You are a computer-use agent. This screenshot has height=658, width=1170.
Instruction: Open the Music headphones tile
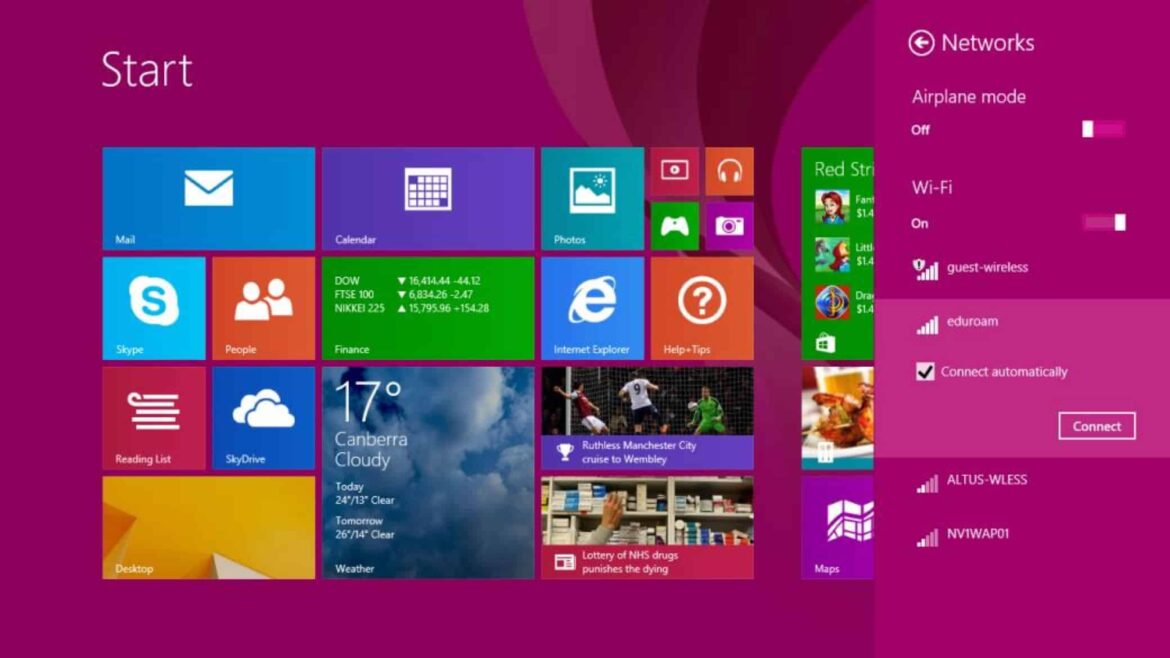[729, 172]
